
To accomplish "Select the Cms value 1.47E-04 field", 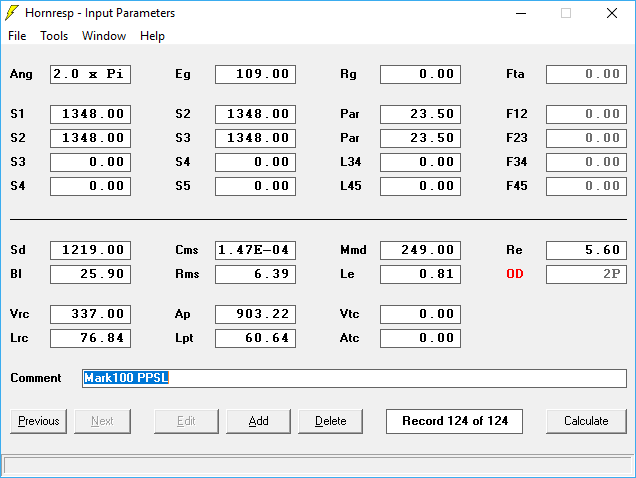I will click(x=256, y=250).
